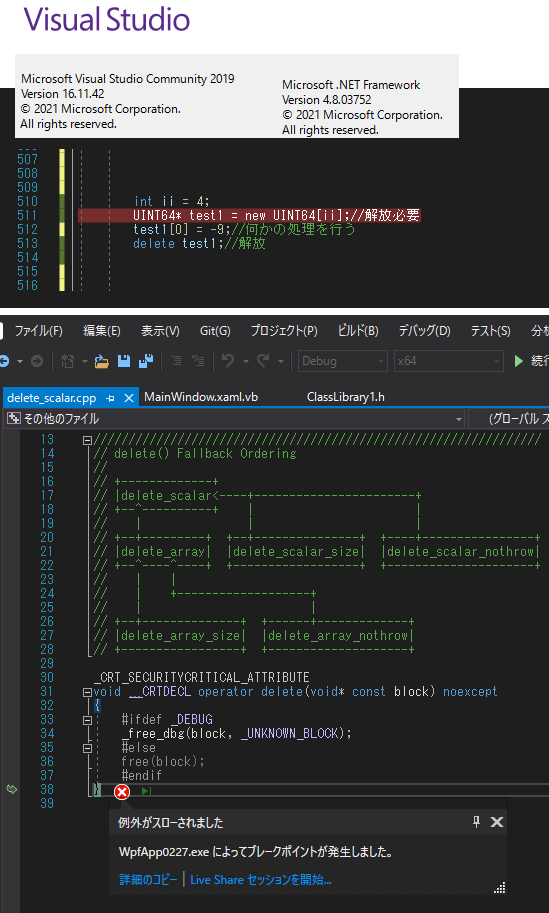Click the int ii = 4 line
The height and width of the screenshot is (913, 549).
[x=172, y=201]
